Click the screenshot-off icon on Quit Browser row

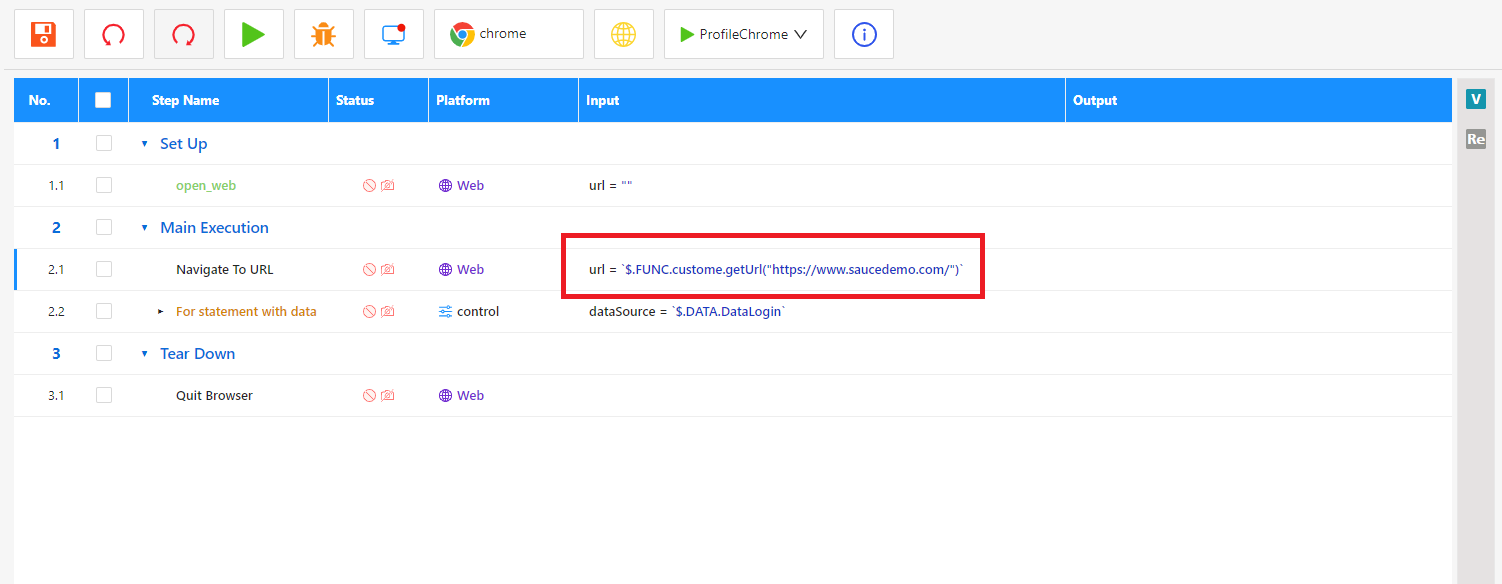(x=388, y=396)
